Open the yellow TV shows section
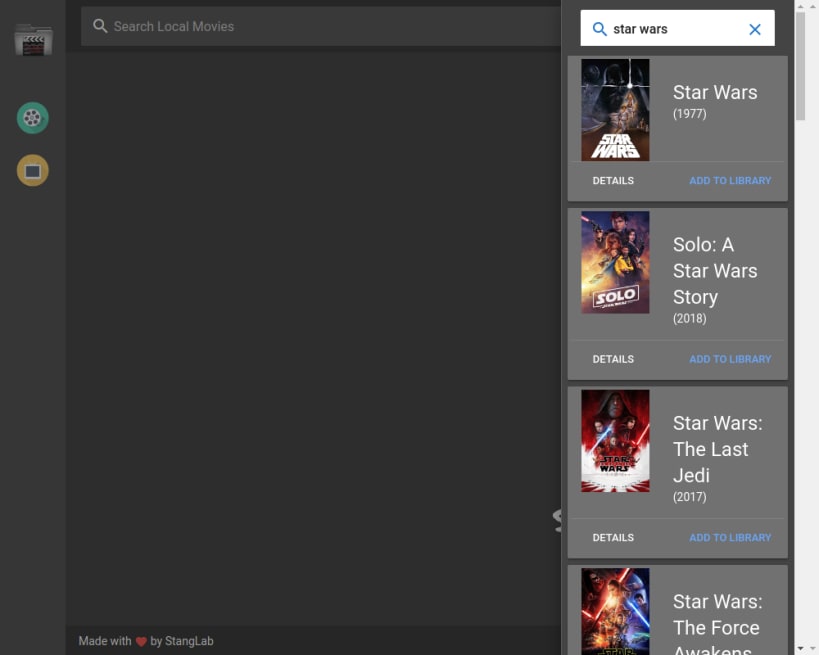 click(32, 170)
